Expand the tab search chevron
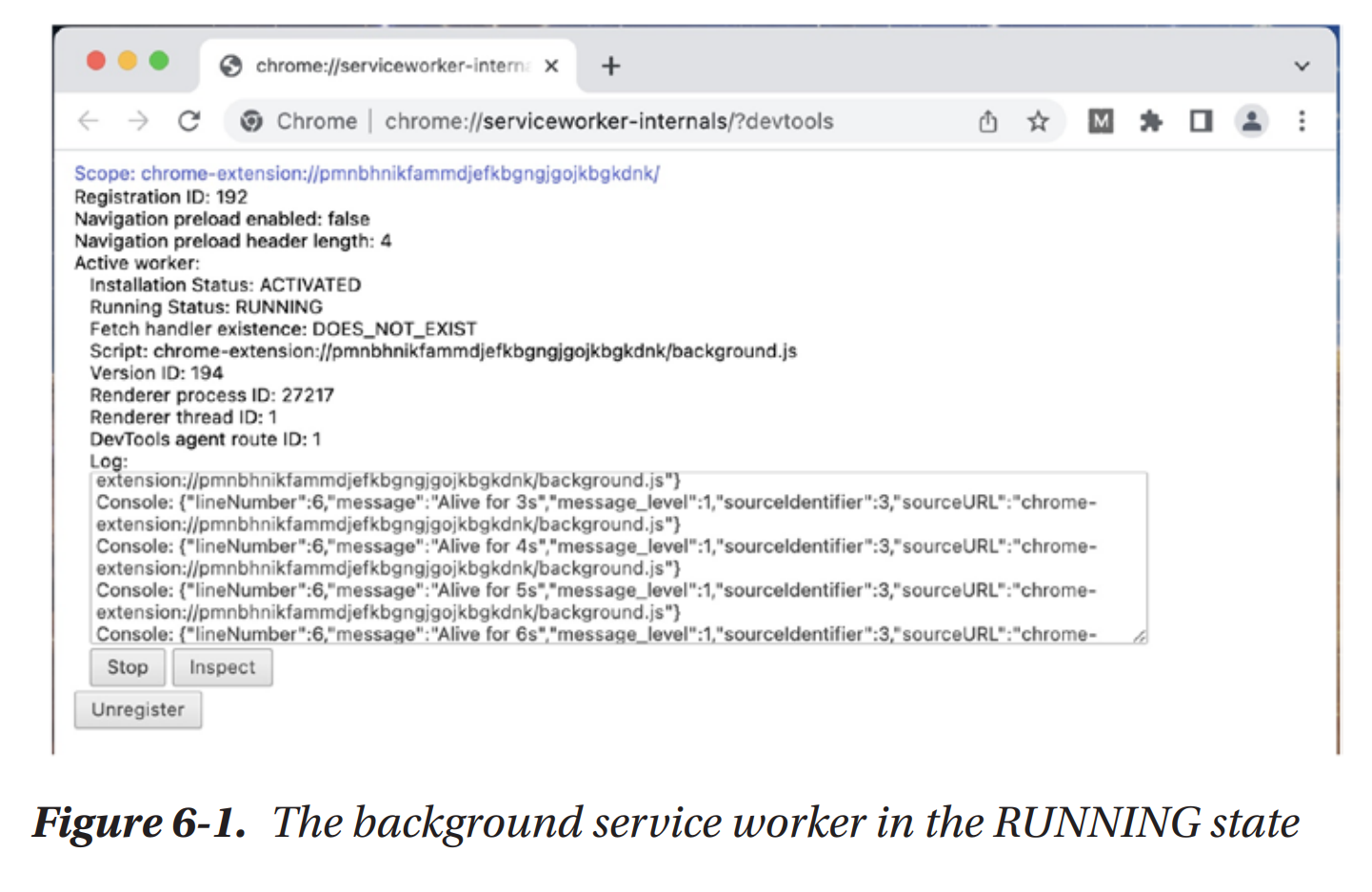 pos(1302,66)
